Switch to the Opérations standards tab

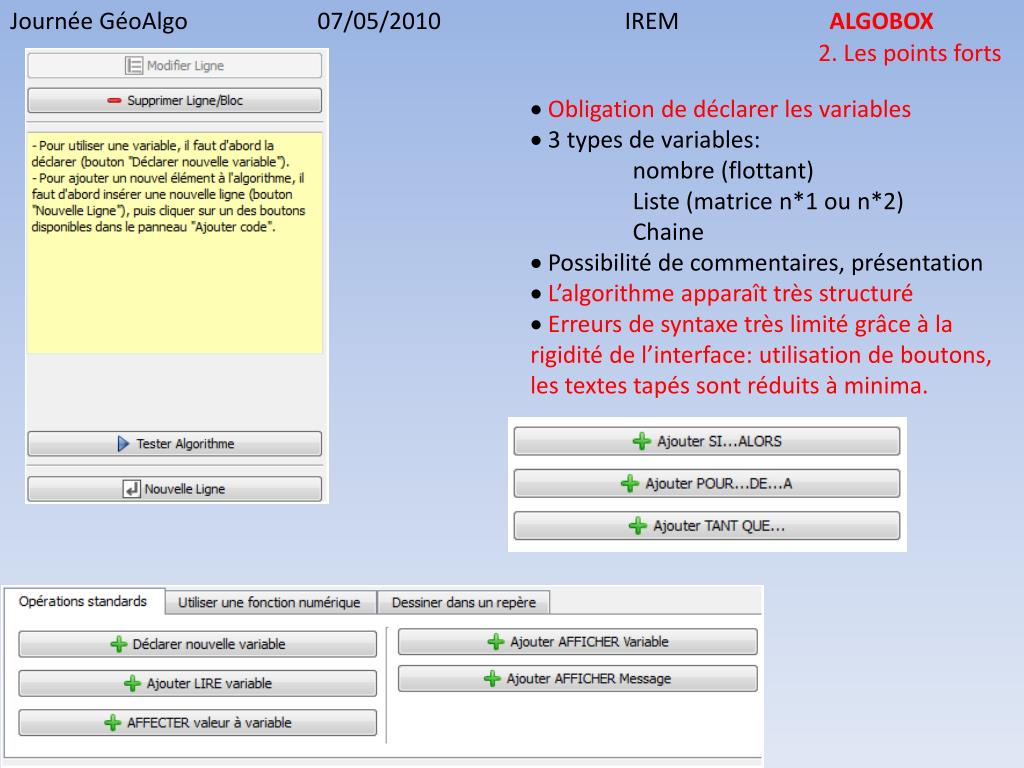84,601
